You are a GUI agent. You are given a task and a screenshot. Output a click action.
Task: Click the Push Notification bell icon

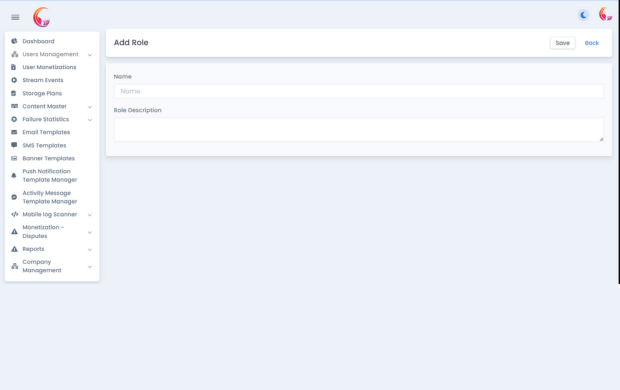pos(14,175)
